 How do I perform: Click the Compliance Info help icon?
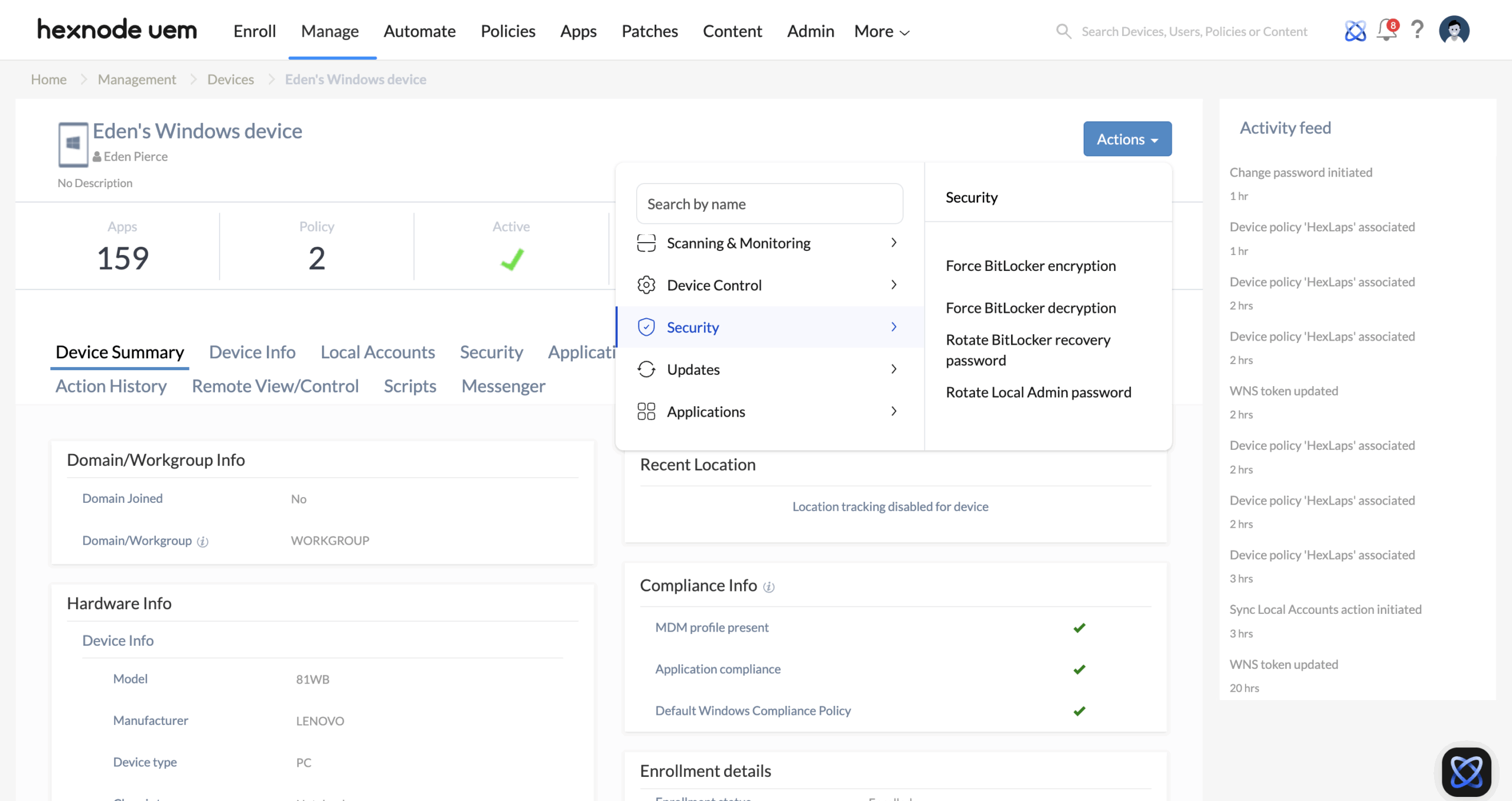coord(768,587)
